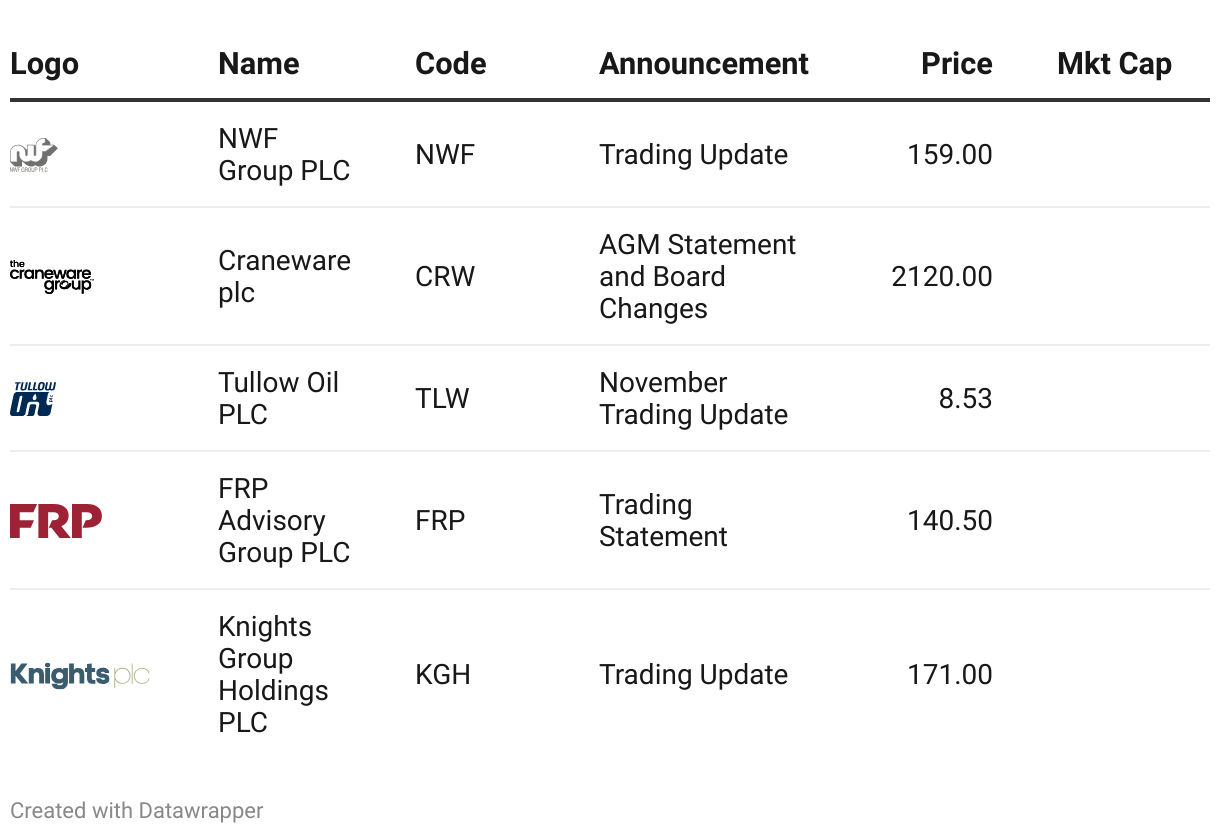Select the Craneware plc name cell
1220x834 pixels.
[x=284, y=277]
